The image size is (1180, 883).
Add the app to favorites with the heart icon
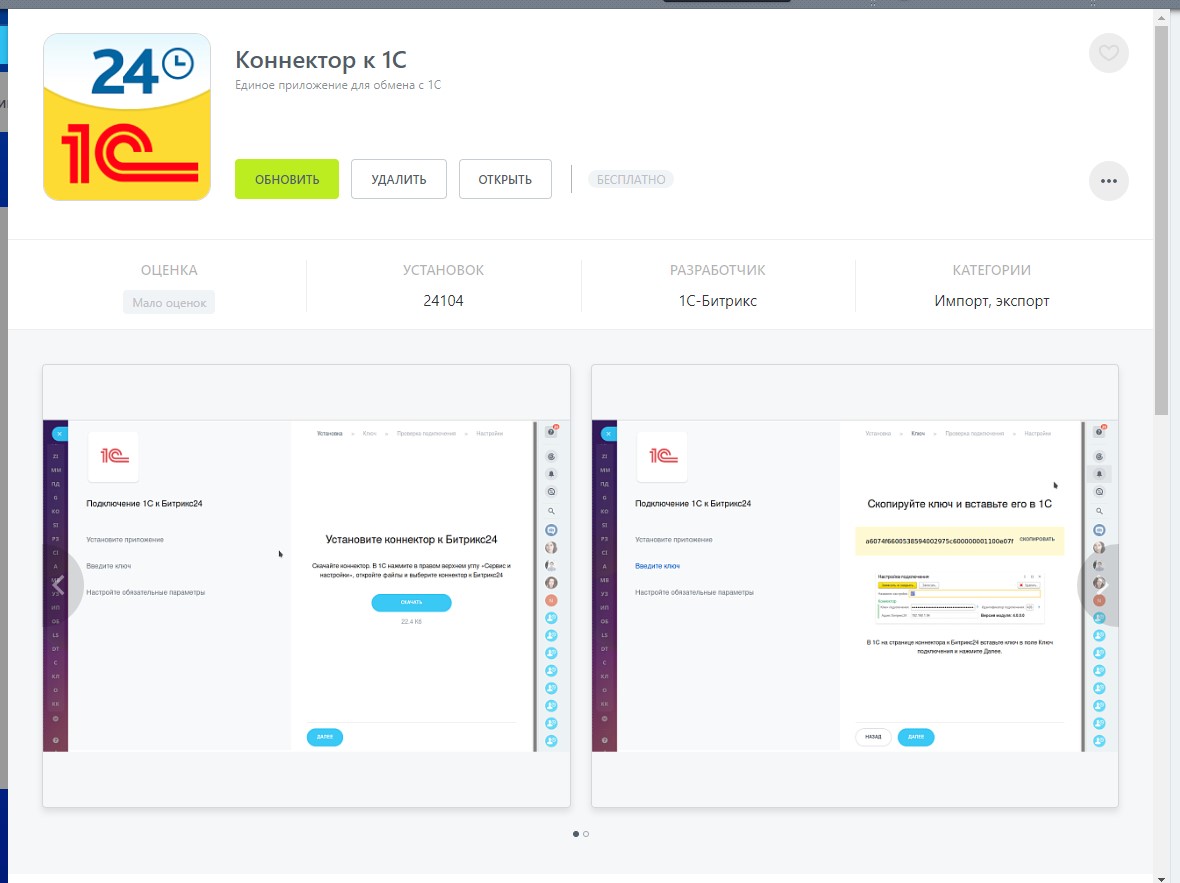tap(1109, 53)
